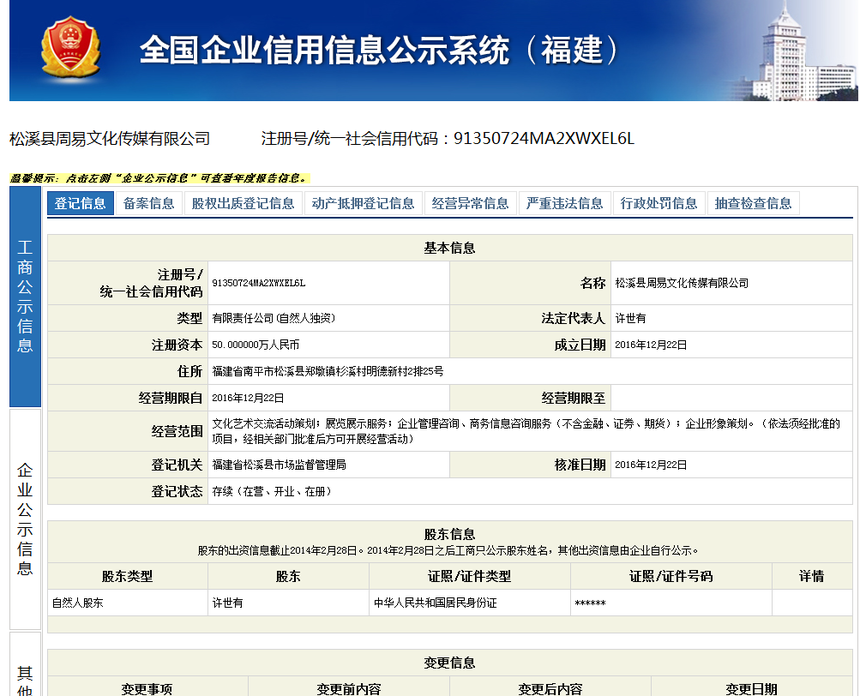
Task: Click the 登记机关 label cell
Action: [127, 465]
